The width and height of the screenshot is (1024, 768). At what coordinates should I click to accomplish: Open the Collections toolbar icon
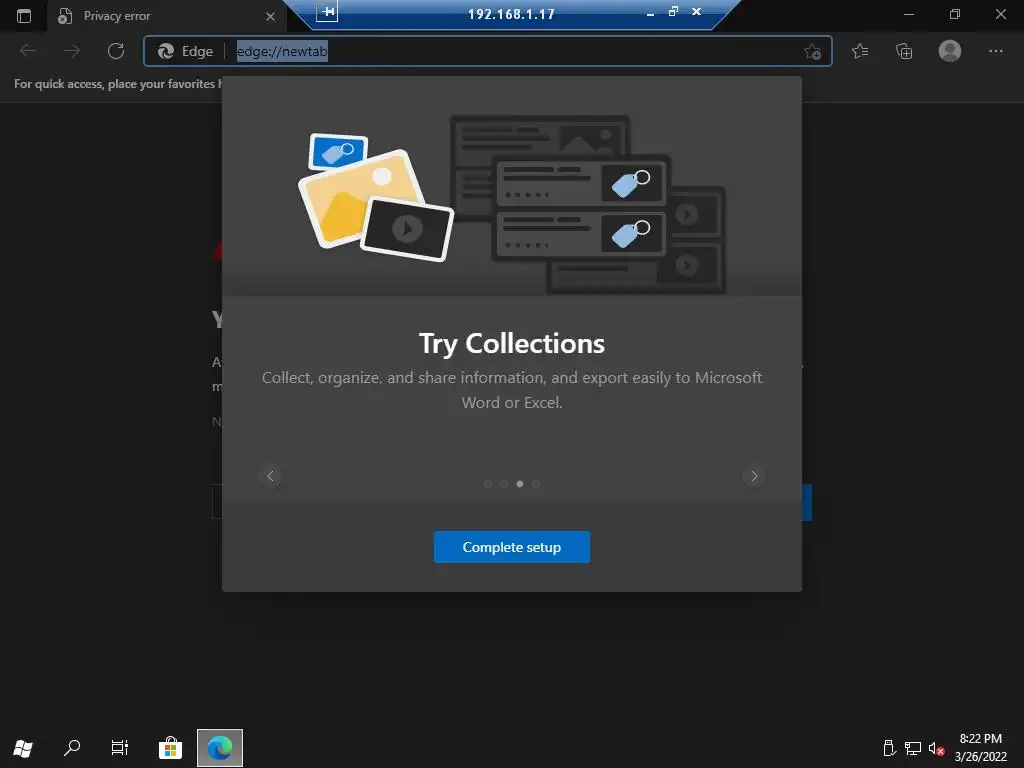click(x=904, y=51)
